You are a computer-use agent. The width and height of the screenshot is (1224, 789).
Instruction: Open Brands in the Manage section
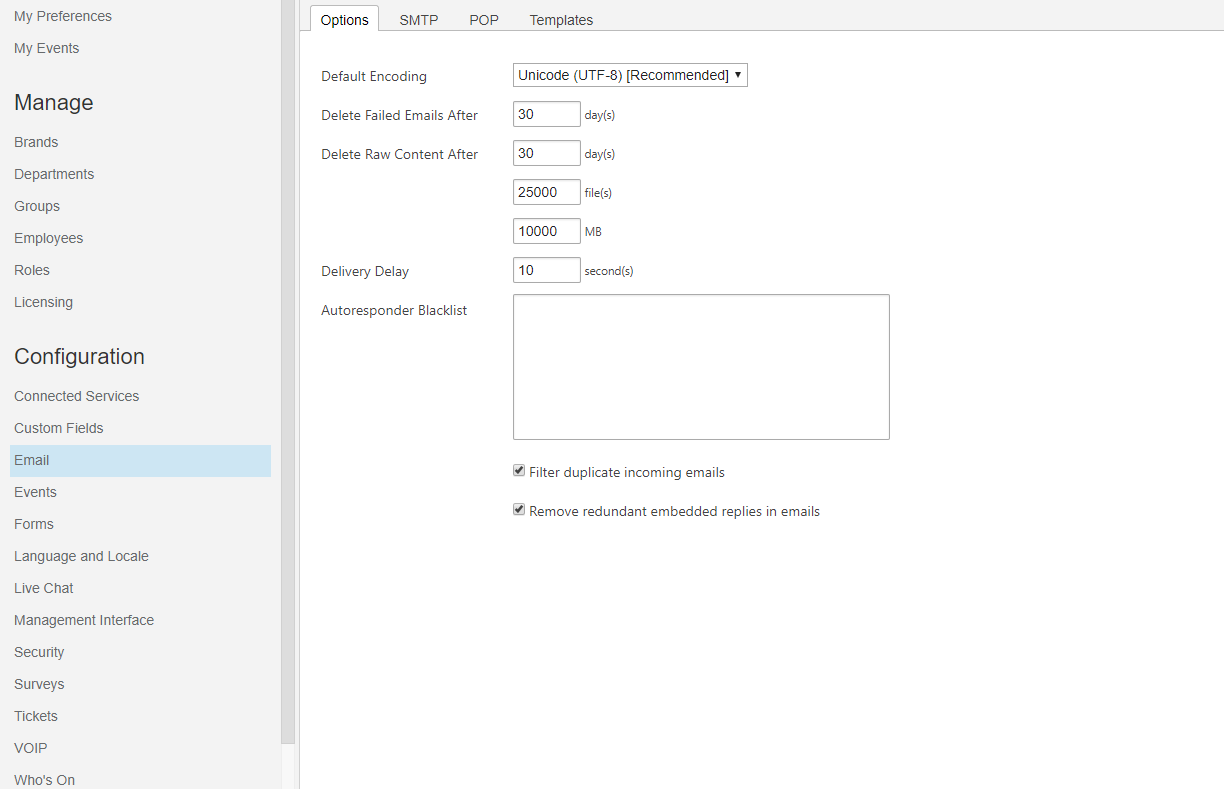[36, 142]
